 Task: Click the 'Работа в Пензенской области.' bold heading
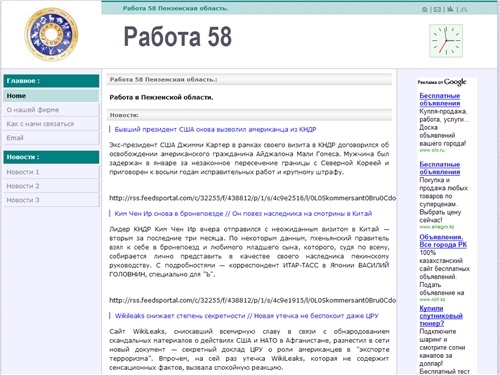[161, 97]
